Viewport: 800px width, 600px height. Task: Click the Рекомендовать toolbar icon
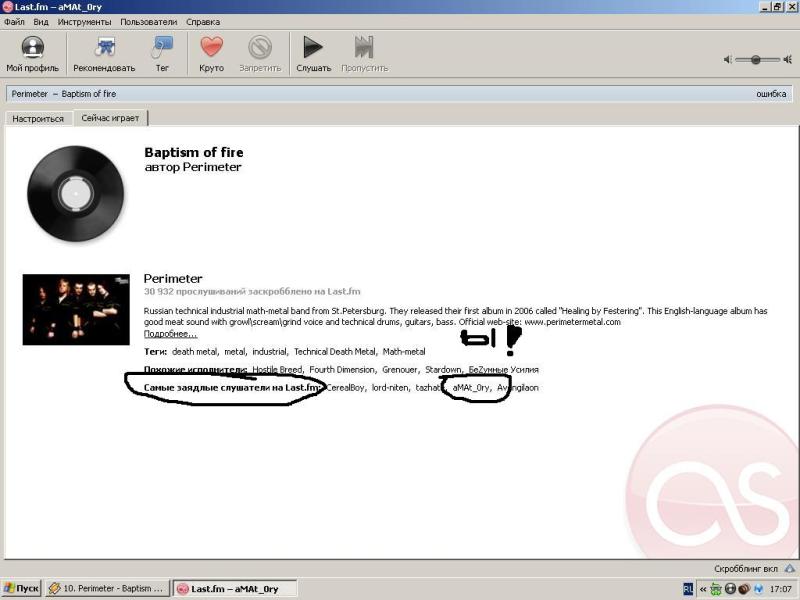click(104, 54)
